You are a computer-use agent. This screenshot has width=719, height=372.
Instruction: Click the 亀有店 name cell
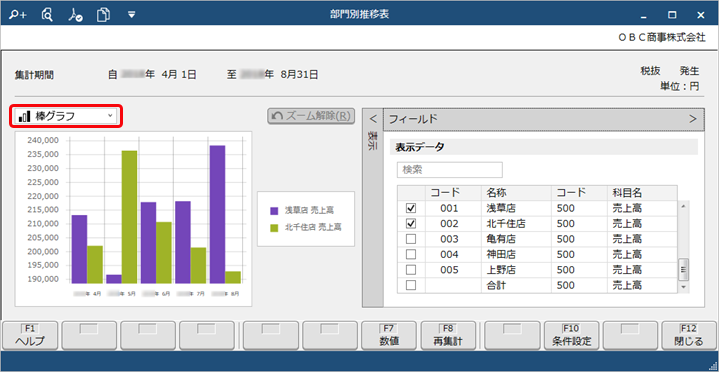pyautogui.click(x=516, y=239)
